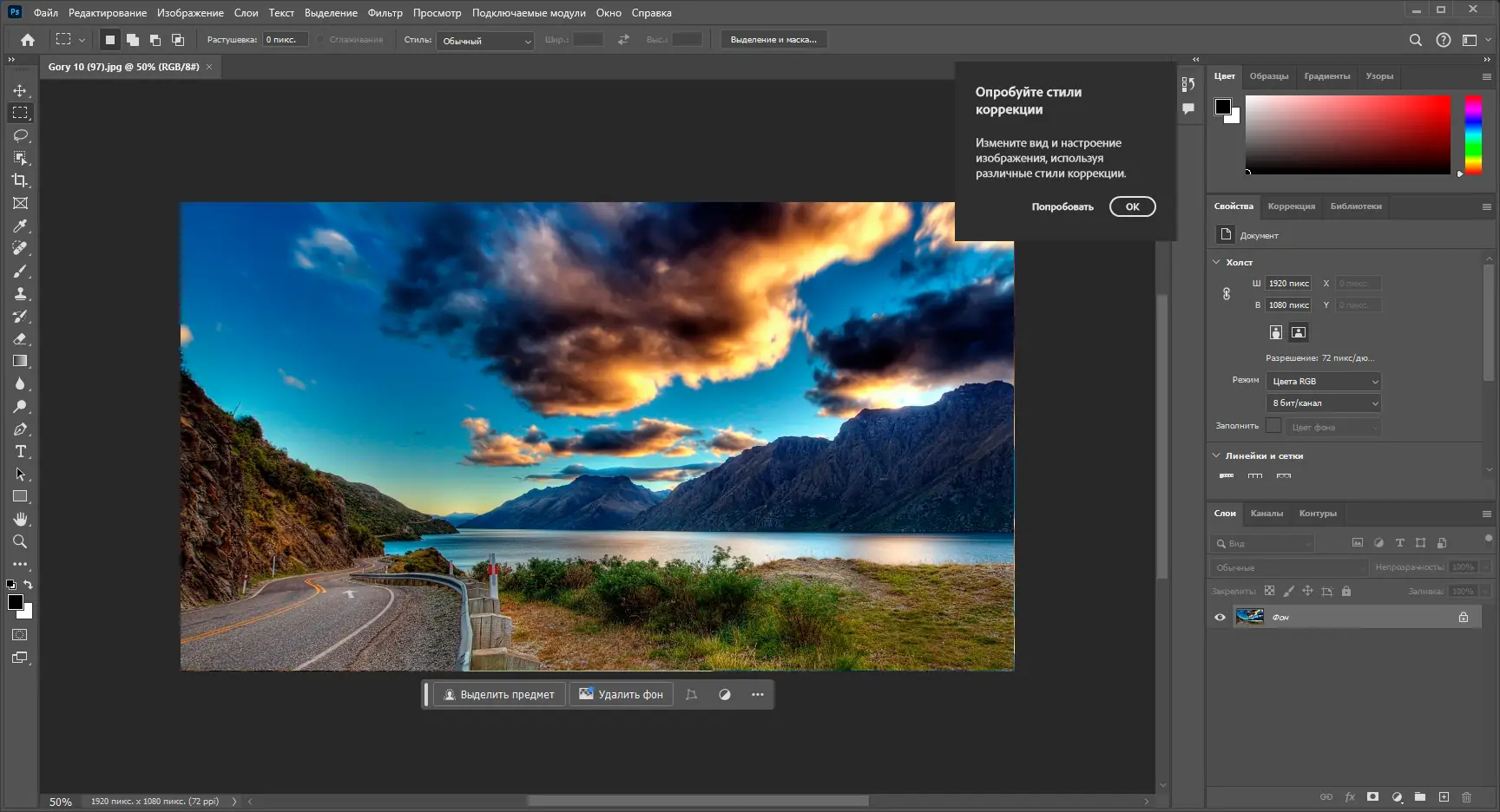
Task: Open the Layers panel flyout menu
Action: (x=1486, y=514)
